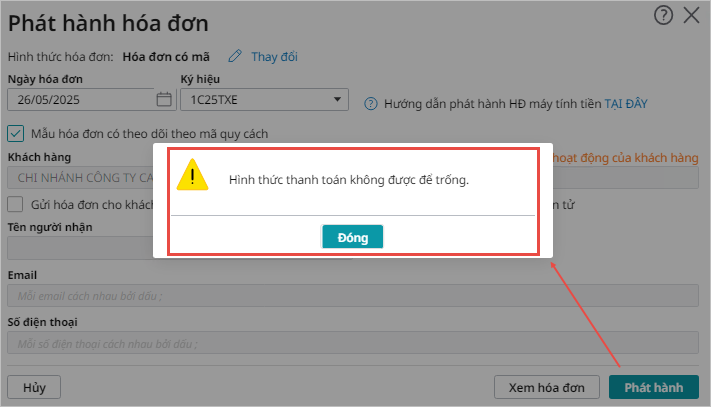Click the Hủy button
The height and width of the screenshot is (407, 711).
point(34,388)
